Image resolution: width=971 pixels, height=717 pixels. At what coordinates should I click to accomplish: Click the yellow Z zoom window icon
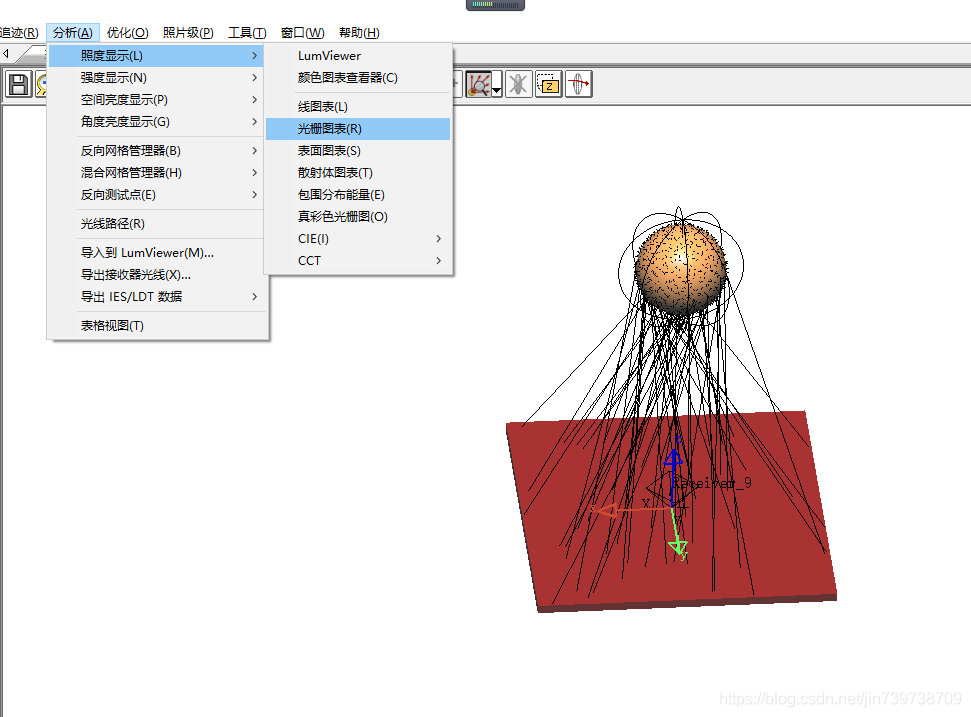(548, 84)
